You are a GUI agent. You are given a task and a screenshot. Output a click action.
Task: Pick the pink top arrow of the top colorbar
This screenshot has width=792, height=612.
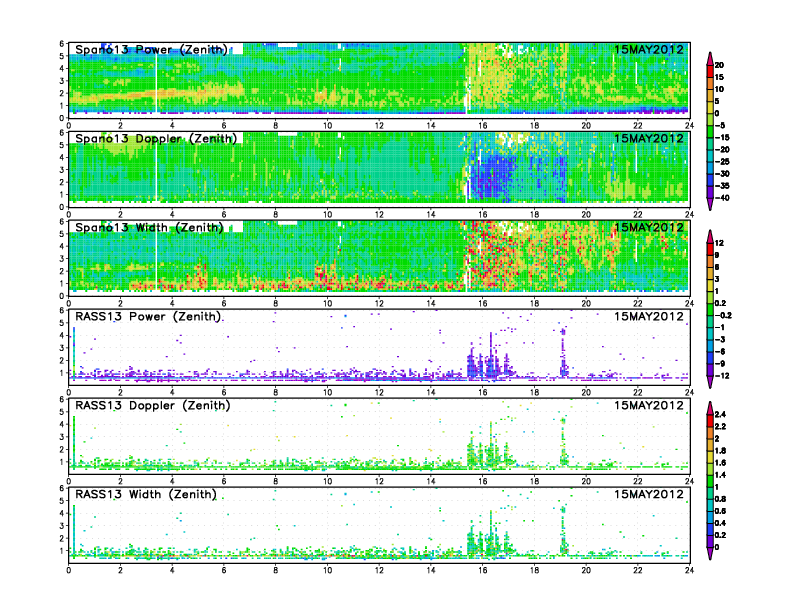pyautogui.click(x=710, y=58)
